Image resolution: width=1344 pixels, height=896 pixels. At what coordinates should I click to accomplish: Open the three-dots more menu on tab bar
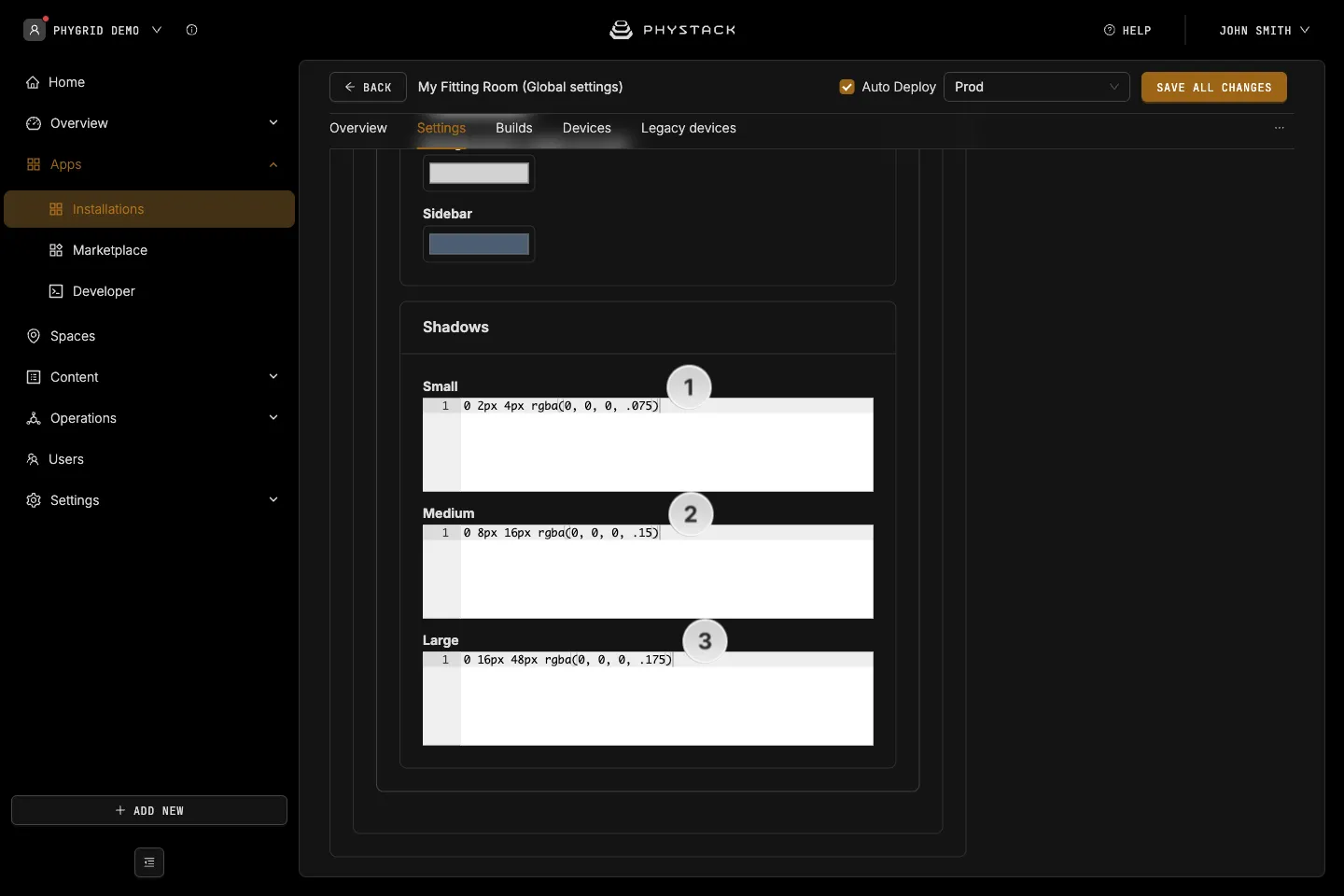(1280, 128)
